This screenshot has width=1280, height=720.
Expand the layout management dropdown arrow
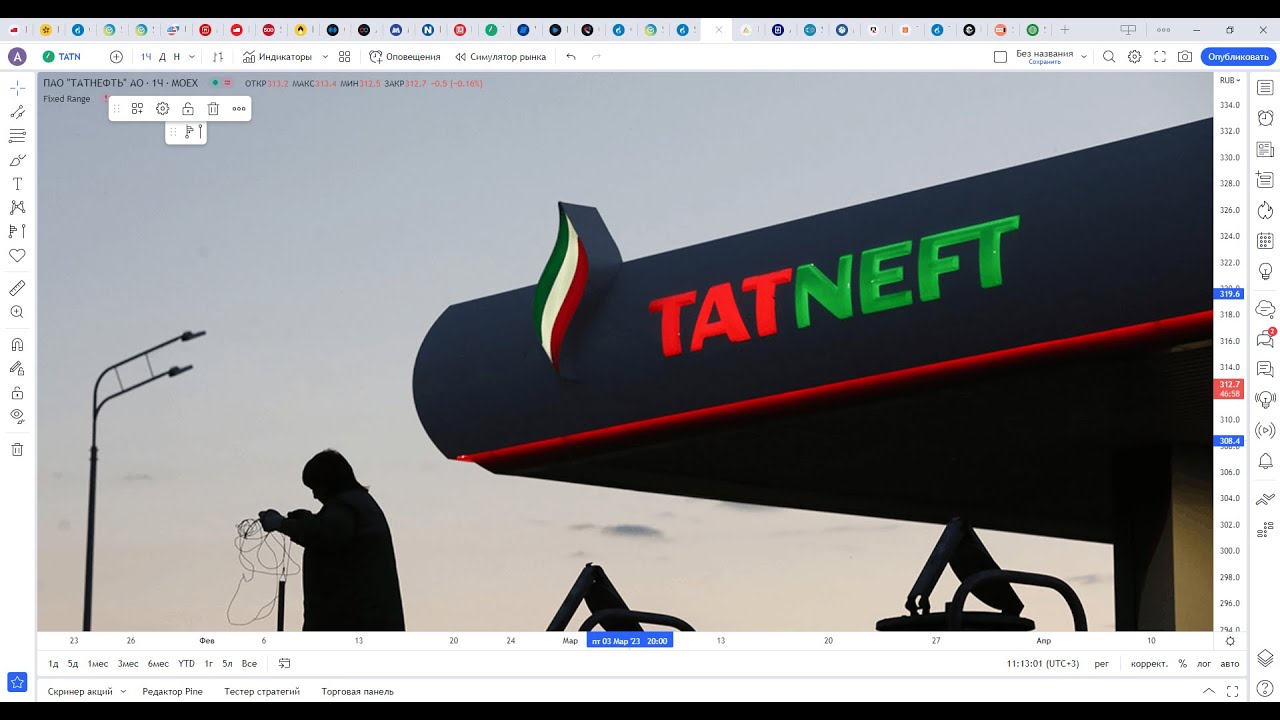click(x=1084, y=57)
